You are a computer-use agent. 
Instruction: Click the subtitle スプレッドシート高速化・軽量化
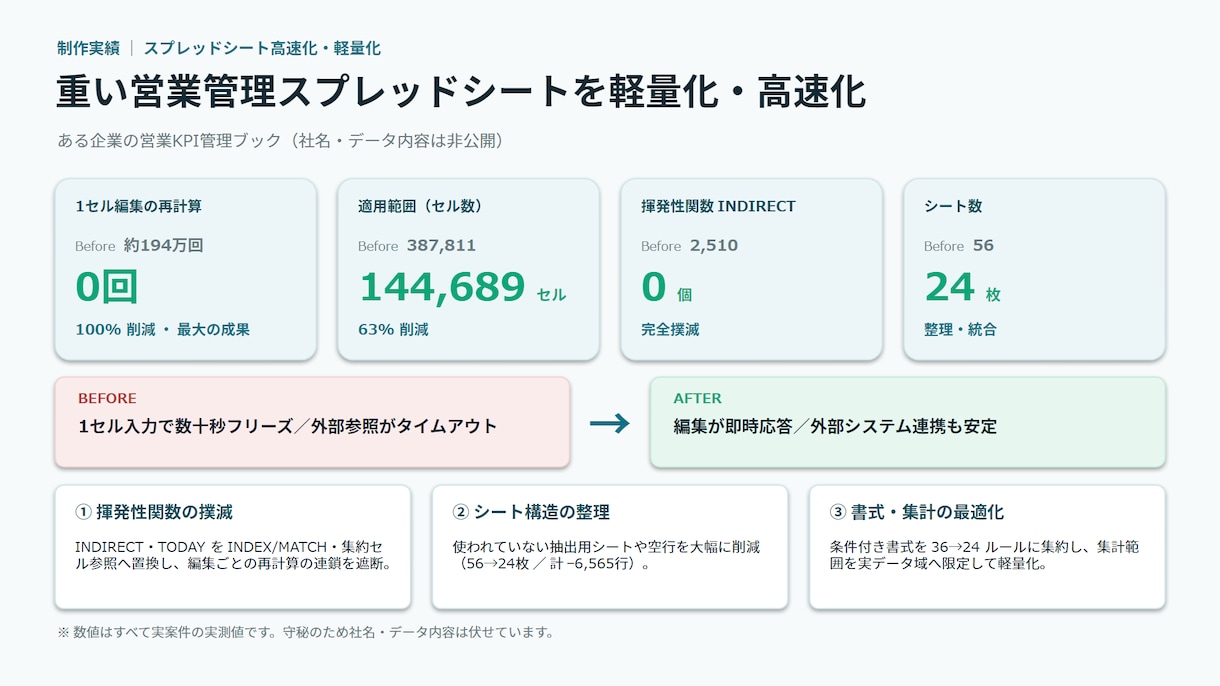pyautogui.click(x=262, y=48)
